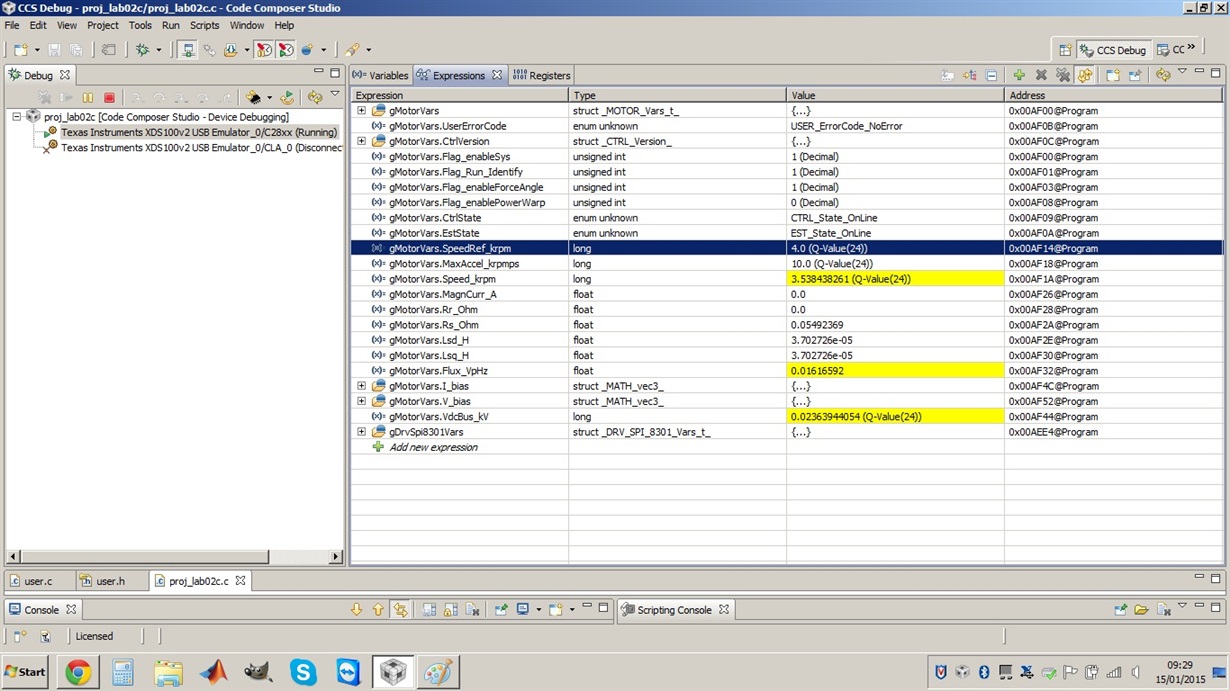
Task: Click the Value column header
Action: tap(896, 95)
